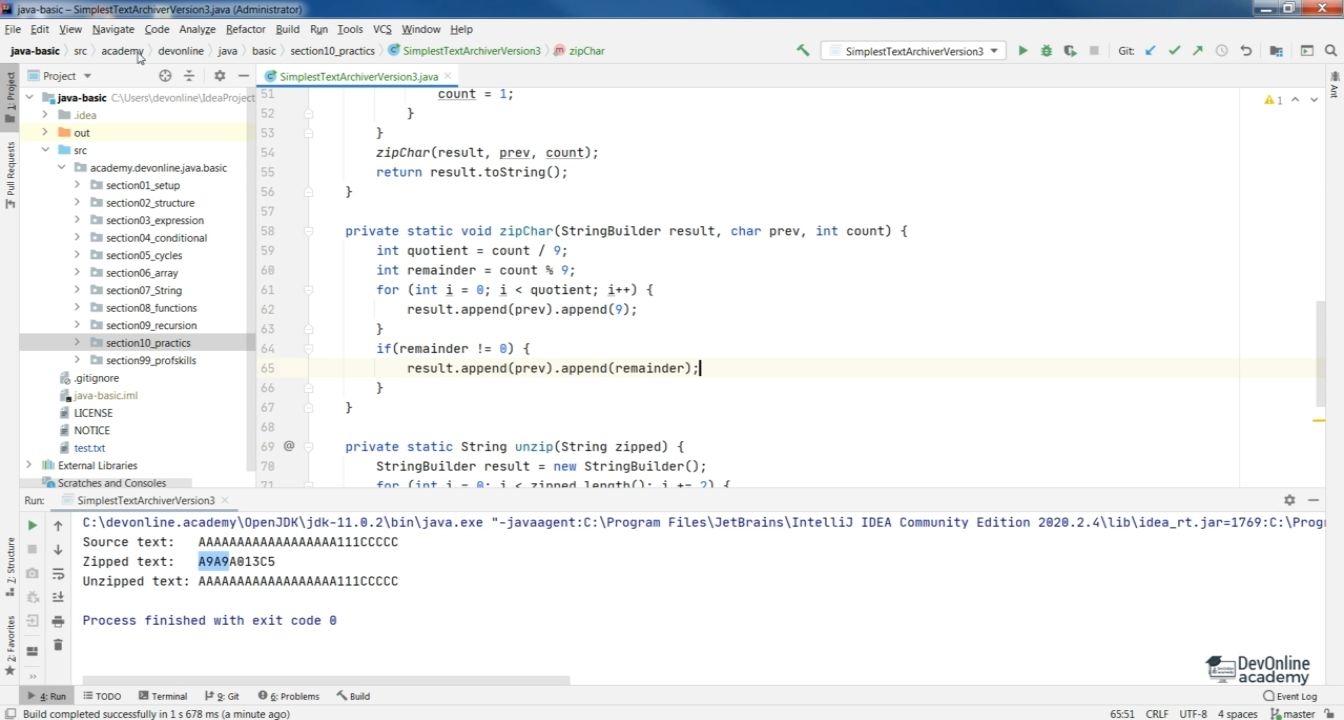The height and width of the screenshot is (720, 1344).
Task: Open the Terminal tool window
Action: click(x=163, y=696)
